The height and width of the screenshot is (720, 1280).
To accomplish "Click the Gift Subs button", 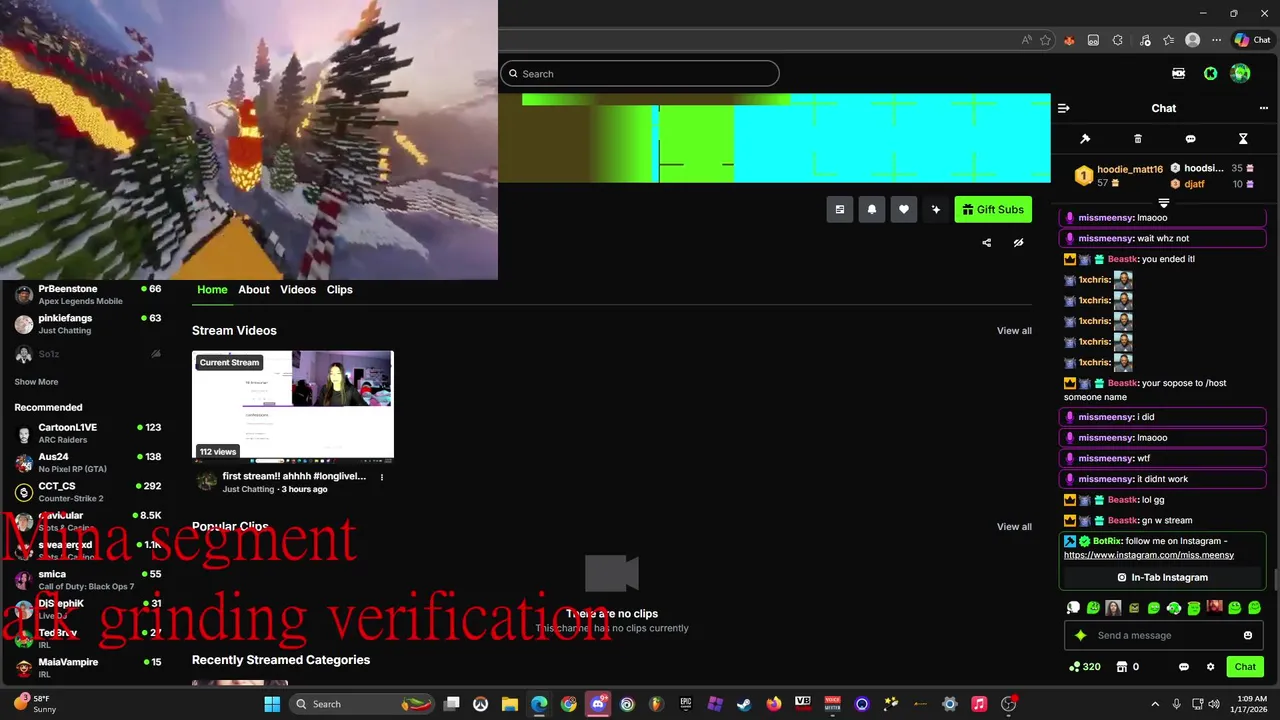I will click(993, 209).
